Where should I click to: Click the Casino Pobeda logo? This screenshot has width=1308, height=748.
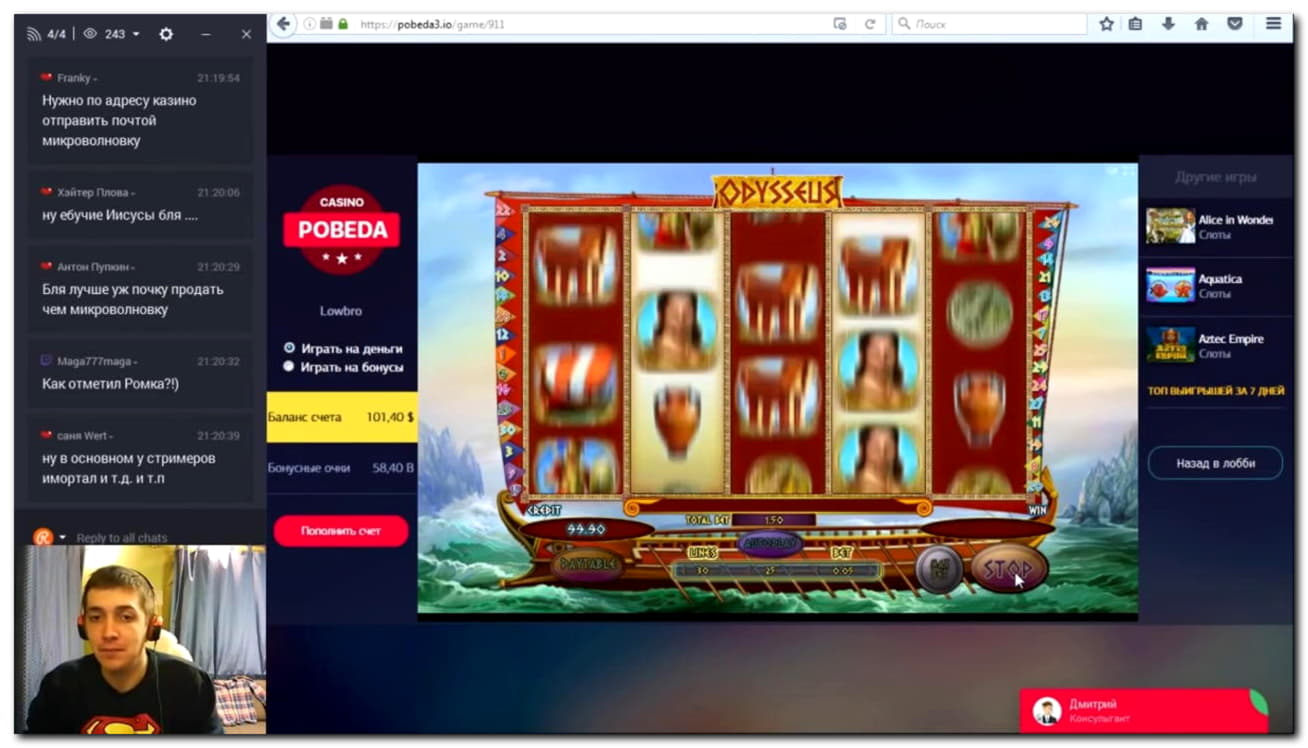click(x=342, y=230)
